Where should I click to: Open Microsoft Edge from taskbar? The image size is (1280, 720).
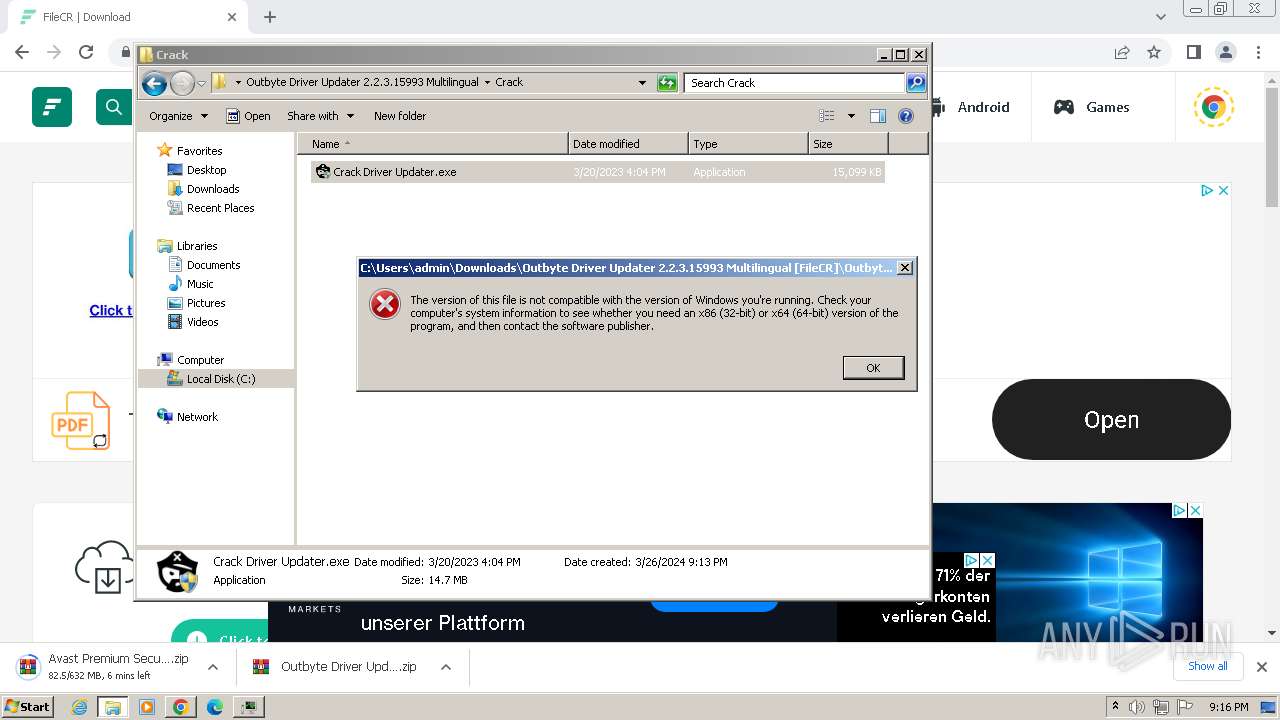(214, 707)
